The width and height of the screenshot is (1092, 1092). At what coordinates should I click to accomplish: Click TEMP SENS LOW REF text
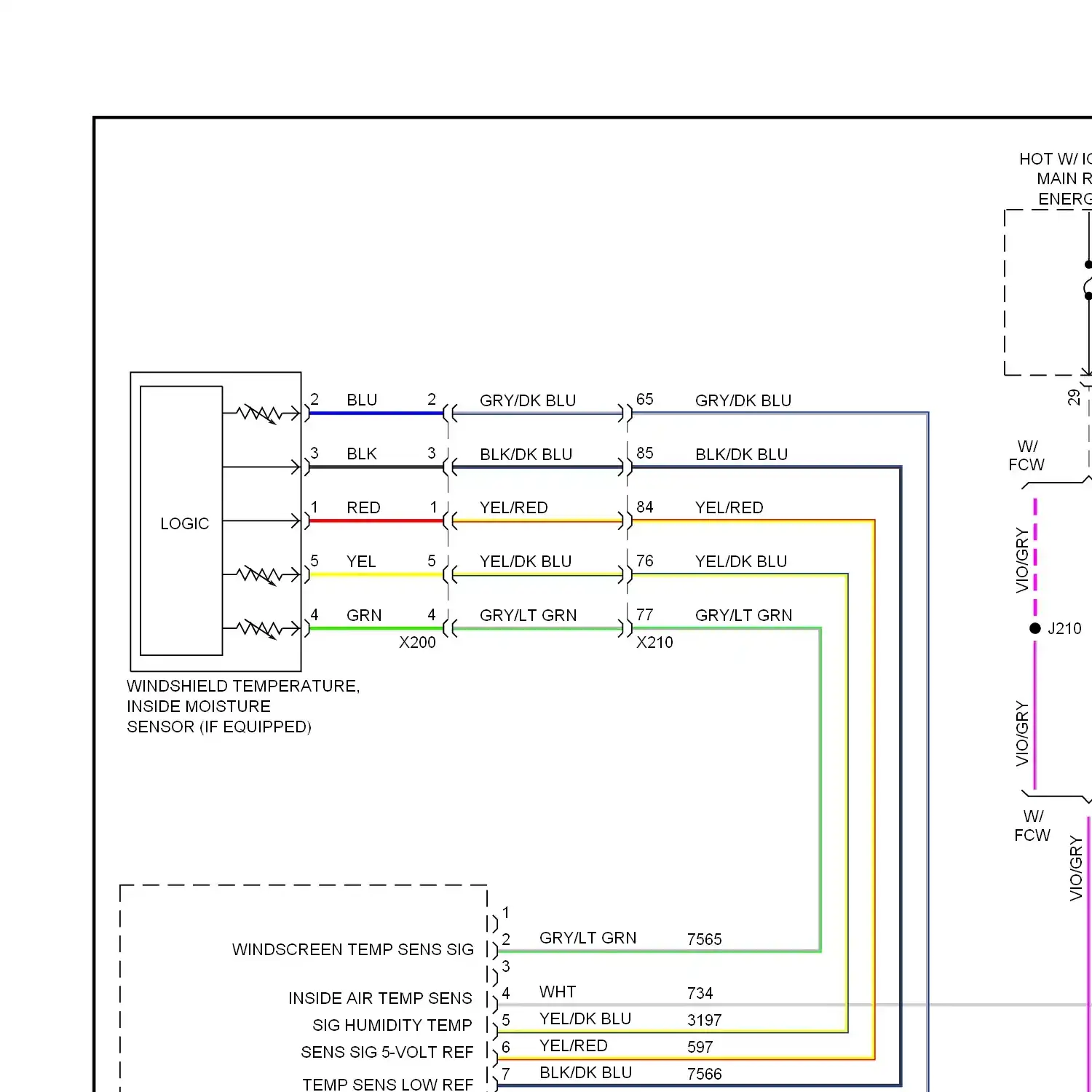point(388,1085)
